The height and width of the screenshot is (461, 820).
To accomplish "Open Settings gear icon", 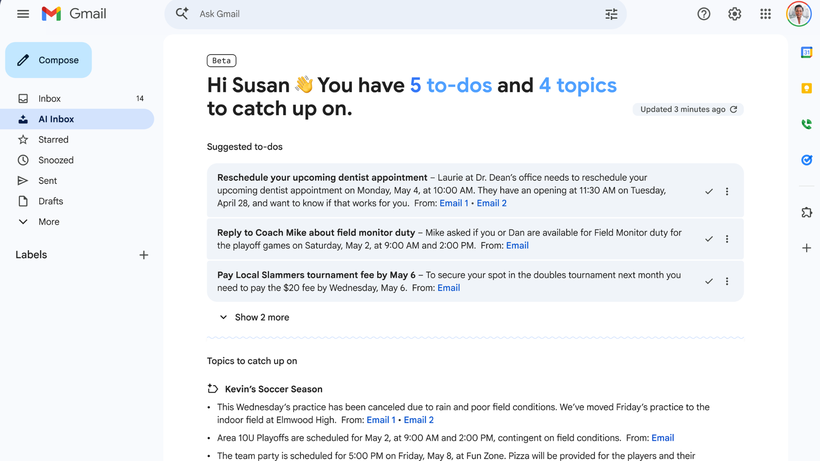I will click(x=735, y=14).
